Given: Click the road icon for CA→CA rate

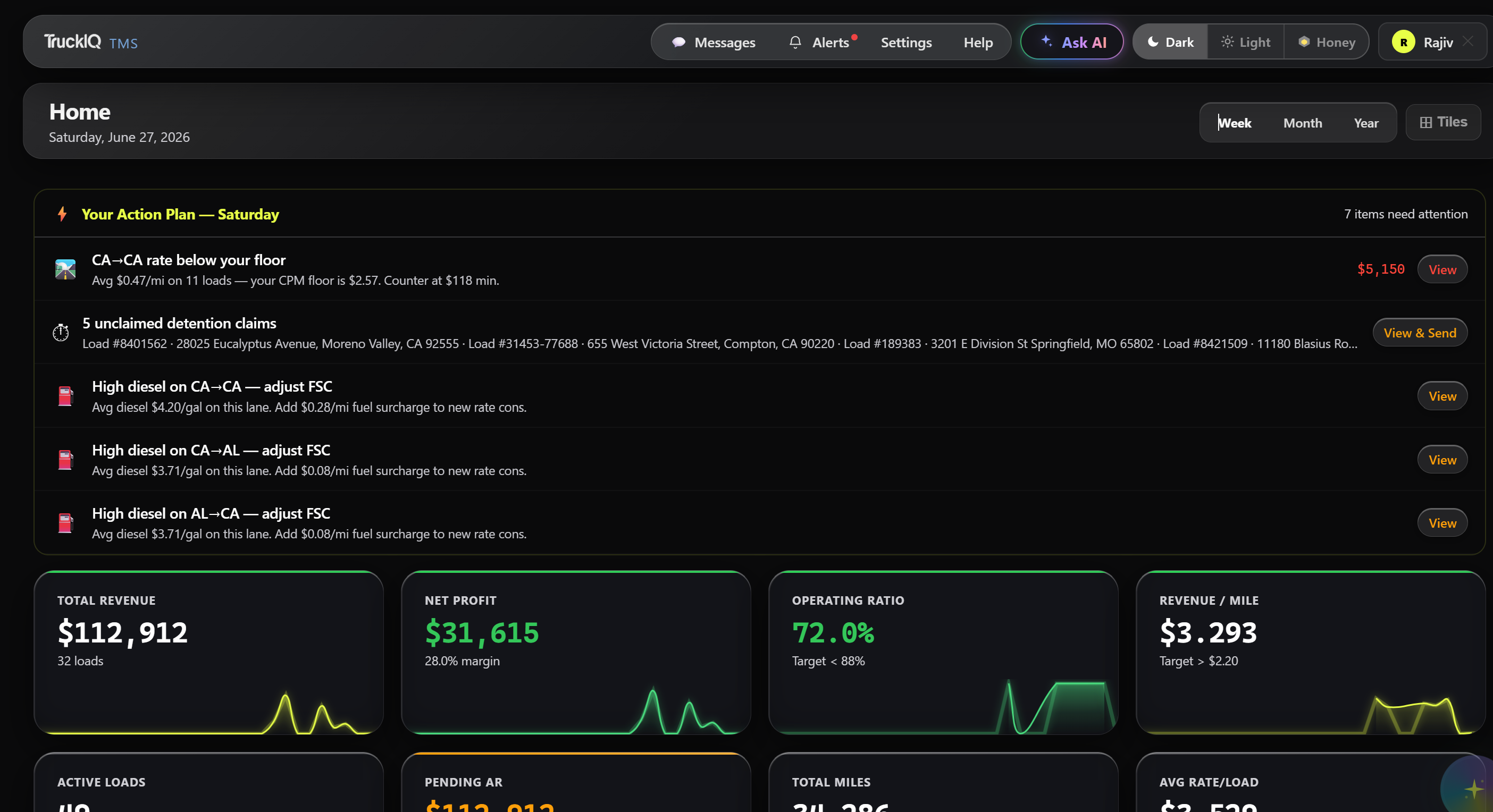Looking at the screenshot, I should (65, 269).
